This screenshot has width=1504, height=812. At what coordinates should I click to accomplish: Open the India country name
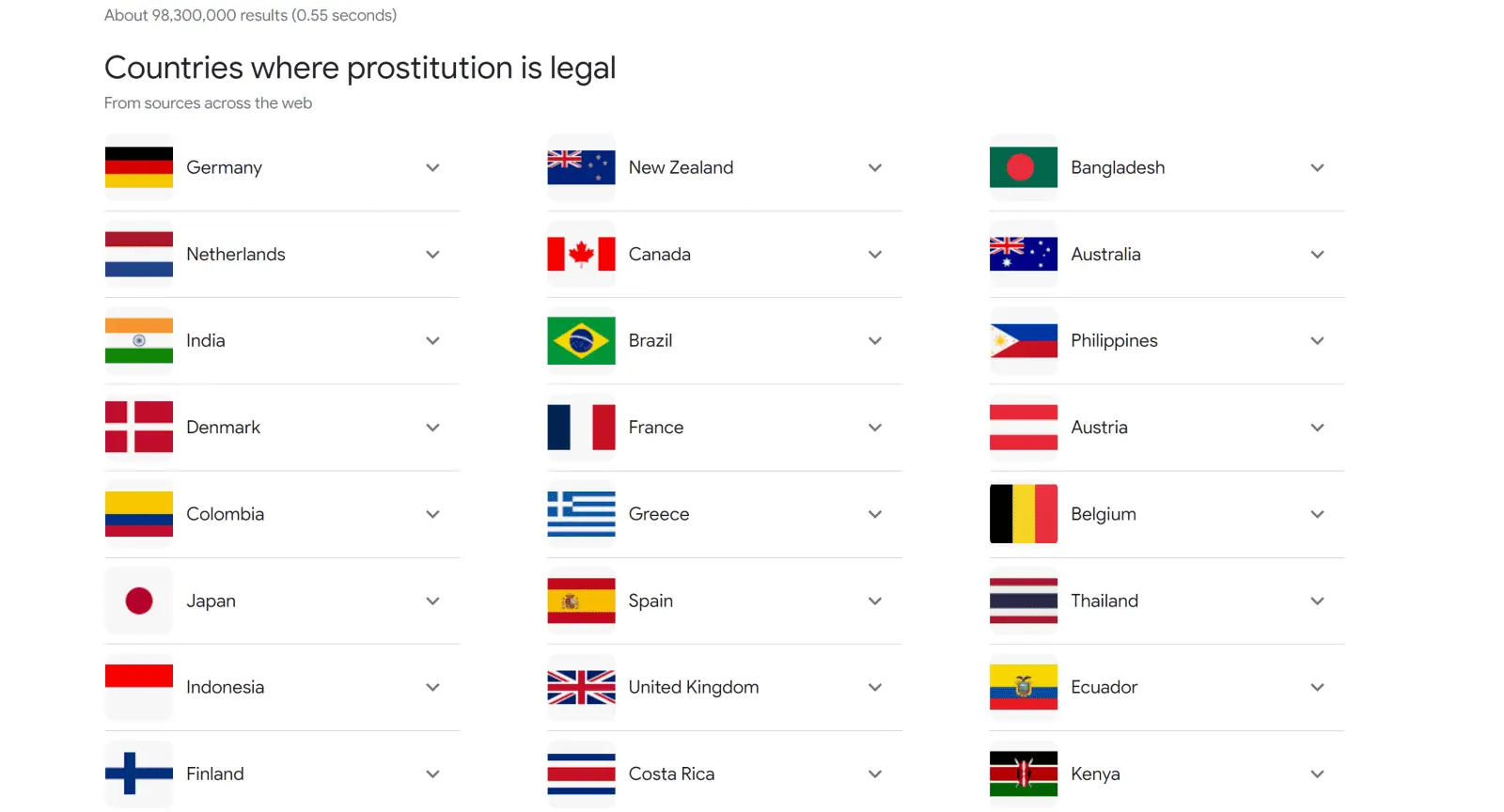pyautogui.click(x=205, y=340)
